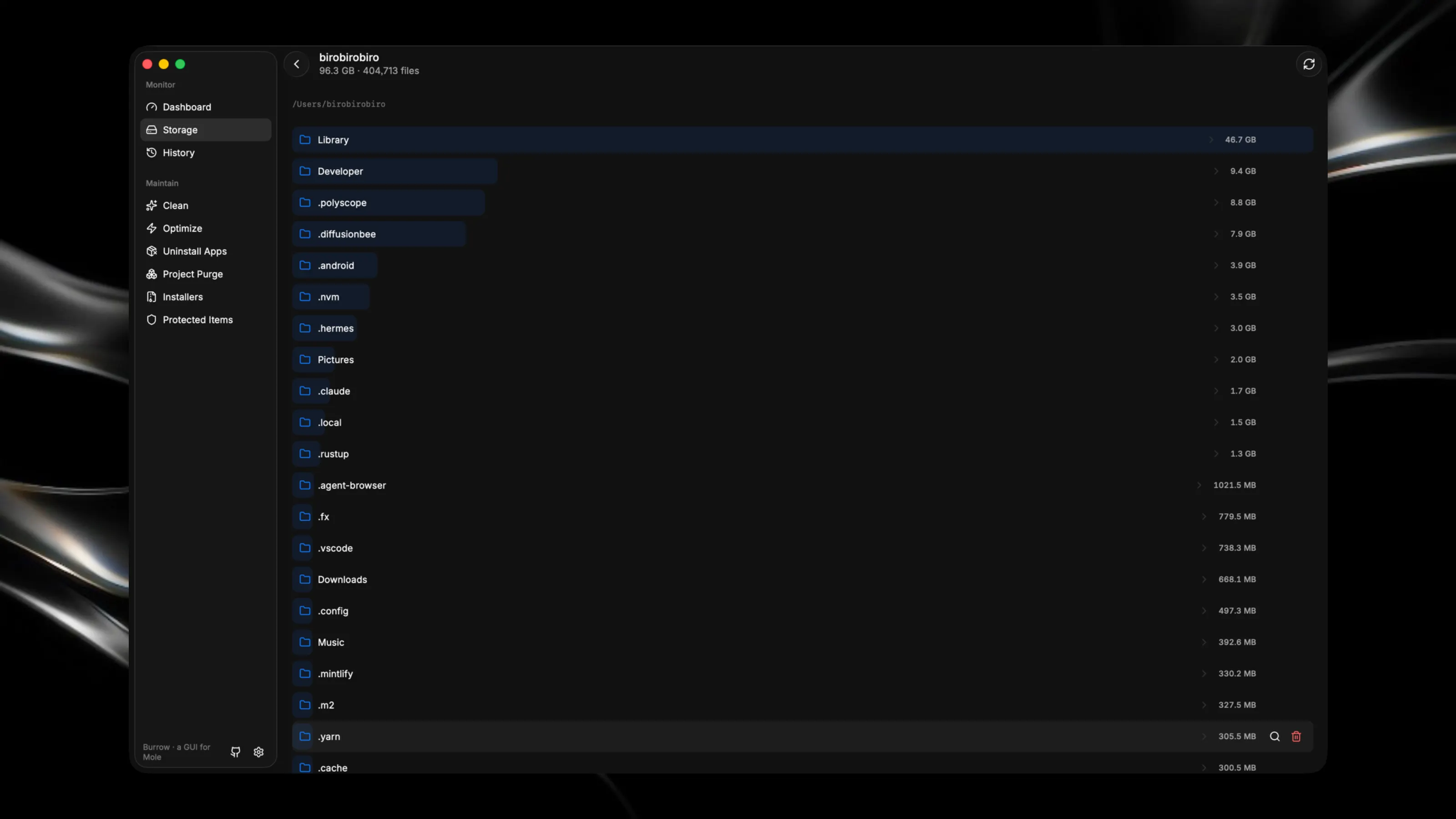Click the .diffusionbee folder icon
Image resolution: width=1456 pixels, height=819 pixels.
click(x=305, y=234)
